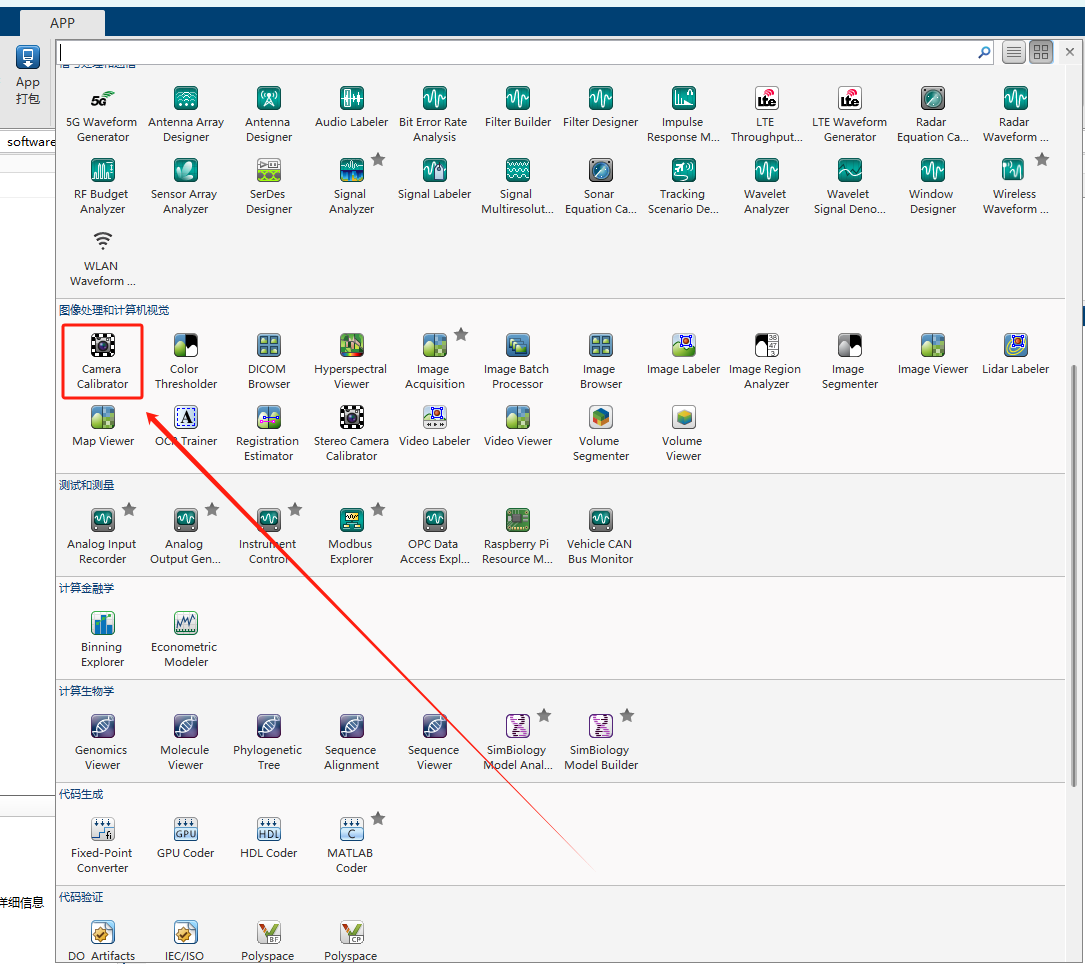The image size is (1085, 964).
Task: Launch the OCR Trainer app
Action: (185, 426)
